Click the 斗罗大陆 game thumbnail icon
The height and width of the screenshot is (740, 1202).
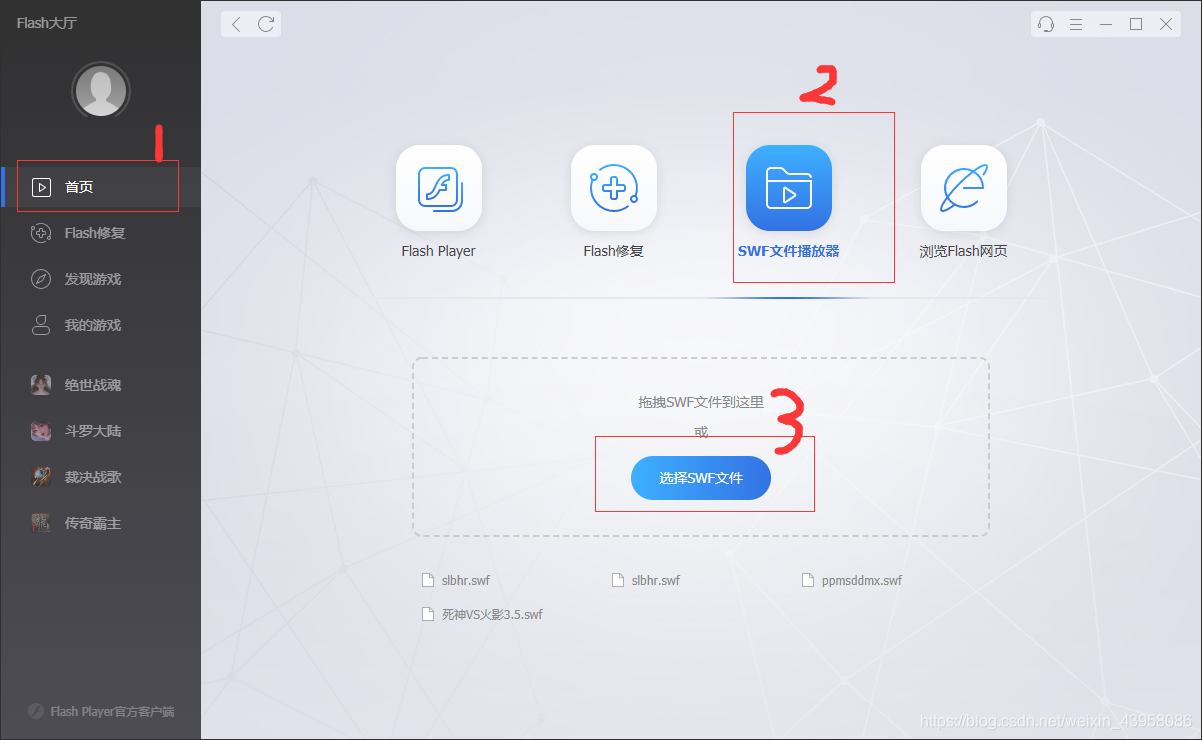tap(41, 431)
